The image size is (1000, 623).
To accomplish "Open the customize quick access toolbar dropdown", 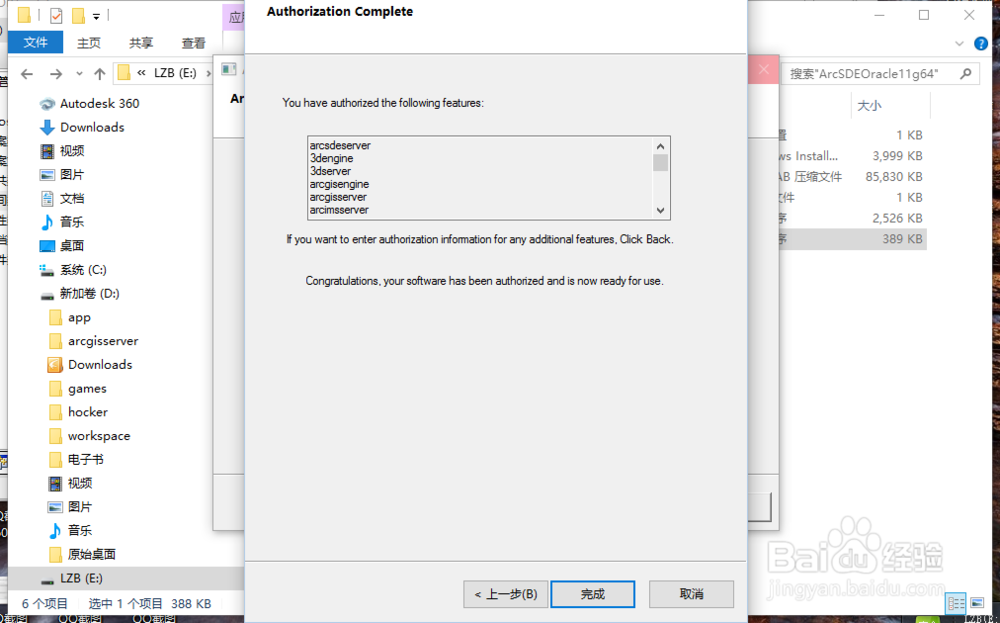I will tap(96, 16).
